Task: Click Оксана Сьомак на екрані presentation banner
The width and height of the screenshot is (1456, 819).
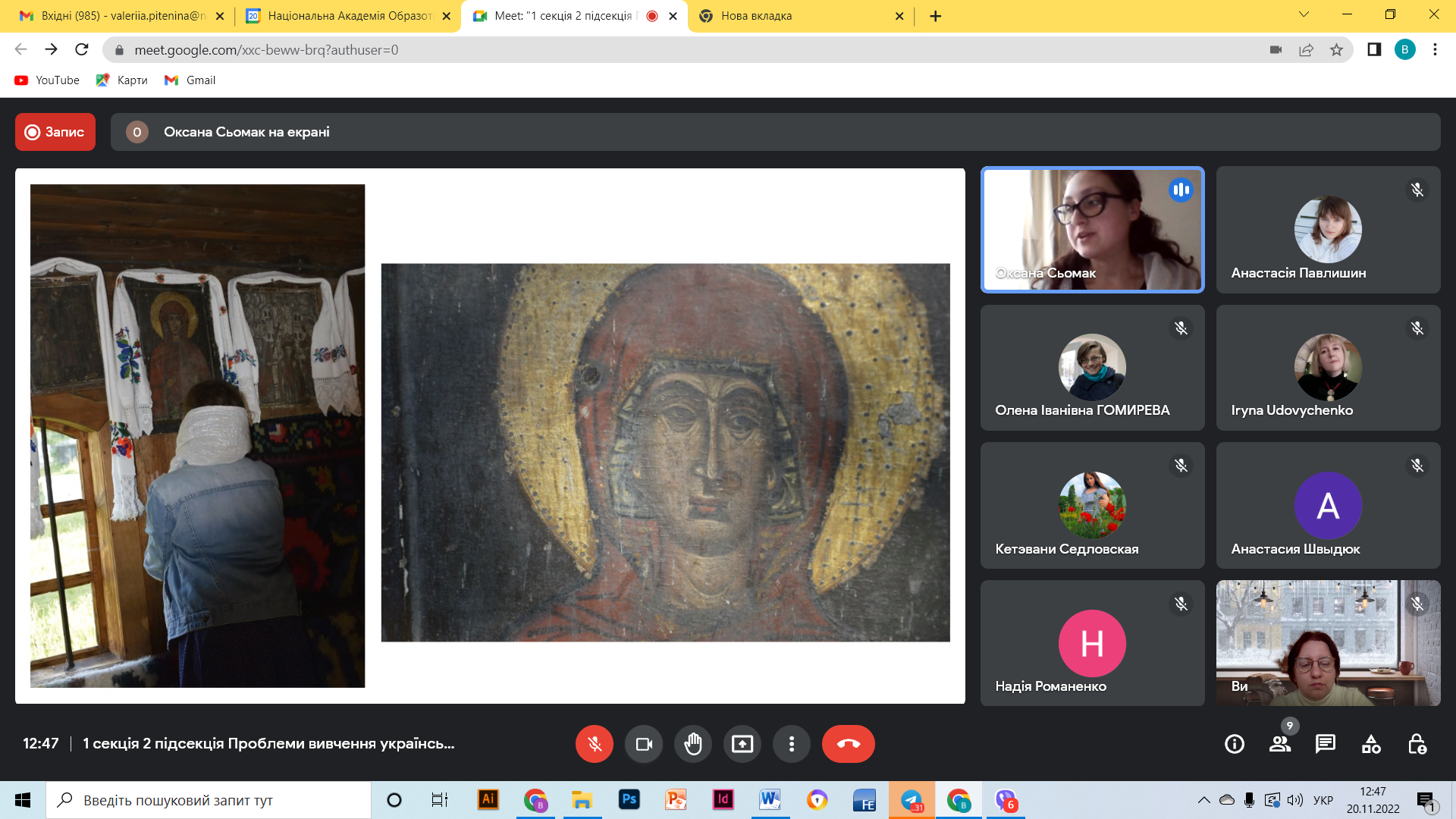Action: pos(776,132)
